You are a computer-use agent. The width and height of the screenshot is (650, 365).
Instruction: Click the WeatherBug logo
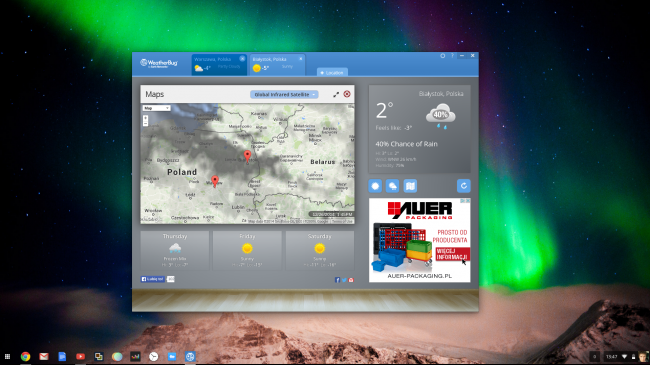pos(159,63)
